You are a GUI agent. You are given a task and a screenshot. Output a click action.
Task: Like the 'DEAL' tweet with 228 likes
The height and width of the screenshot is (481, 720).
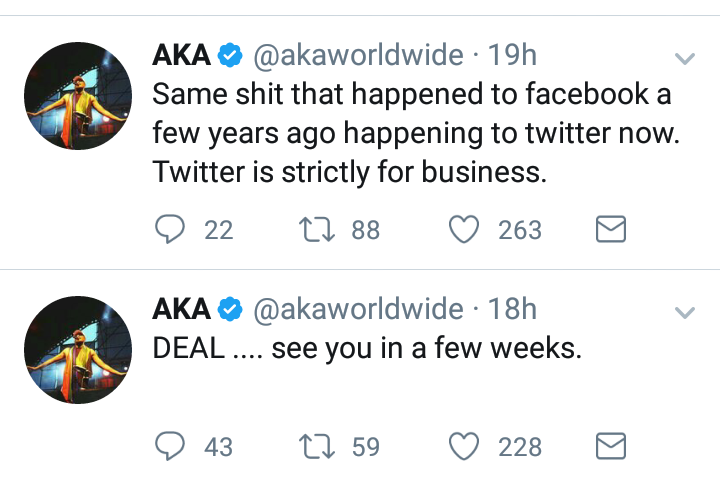(x=463, y=446)
